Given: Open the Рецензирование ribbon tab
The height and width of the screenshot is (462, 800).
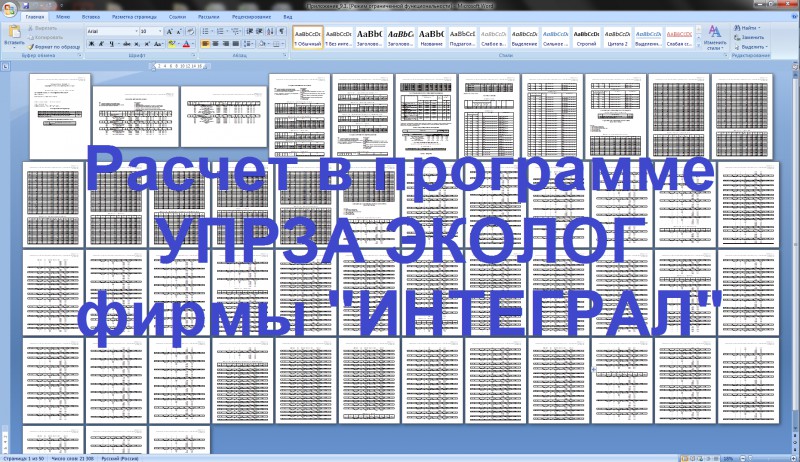Looking at the screenshot, I should [252, 17].
